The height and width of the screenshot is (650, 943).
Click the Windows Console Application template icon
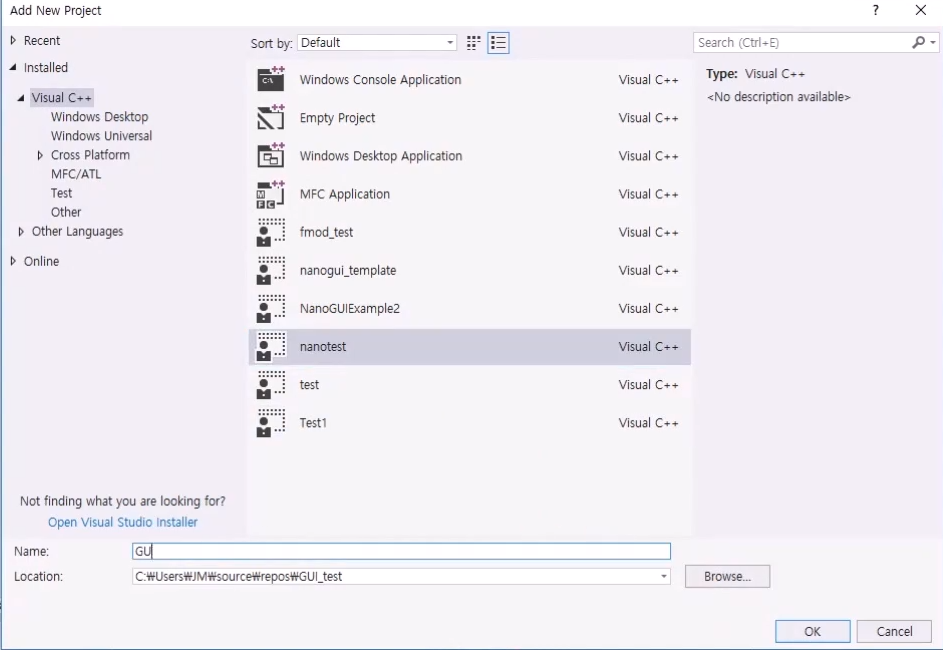[271, 79]
